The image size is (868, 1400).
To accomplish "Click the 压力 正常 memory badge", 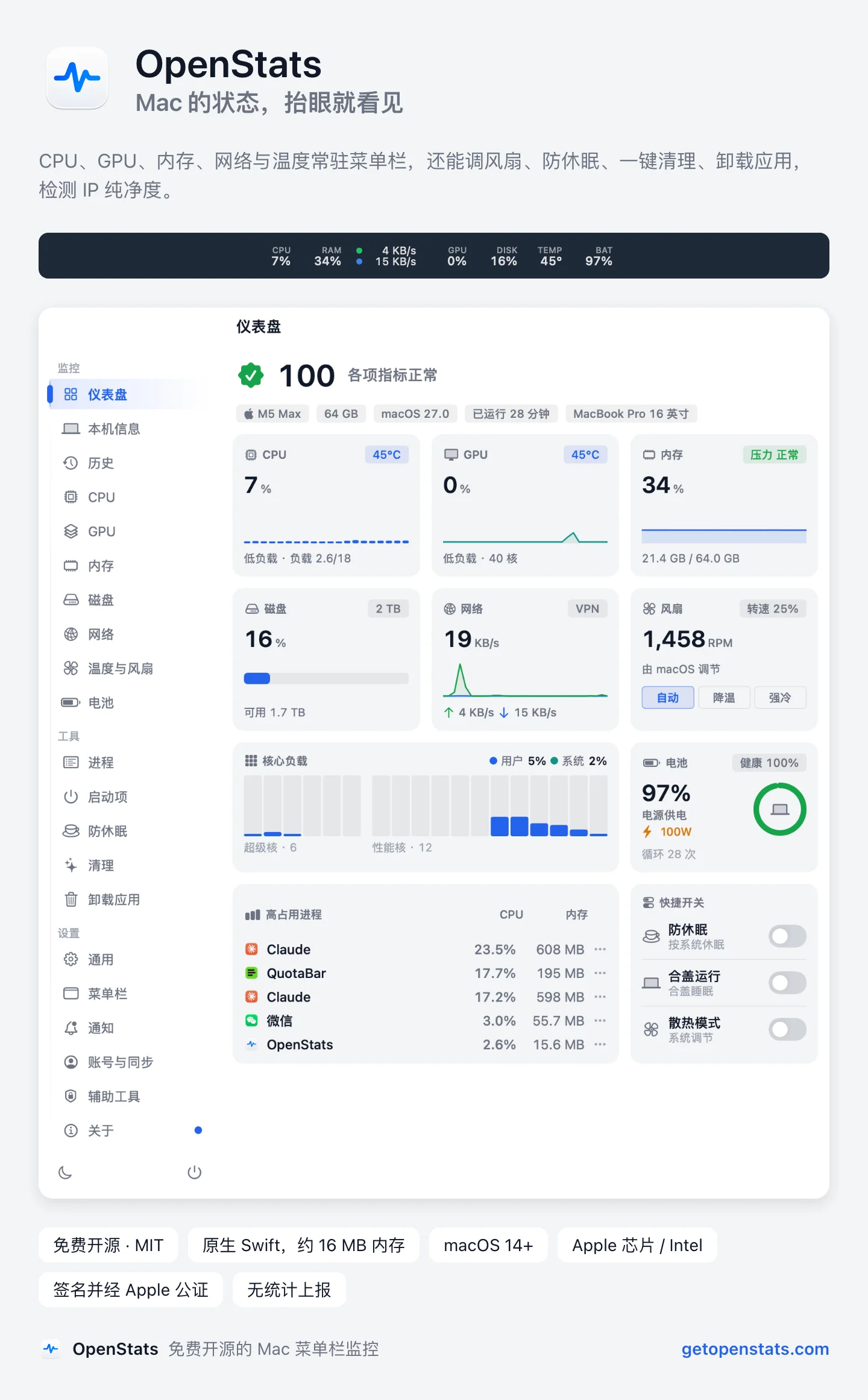I will [x=774, y=455].
